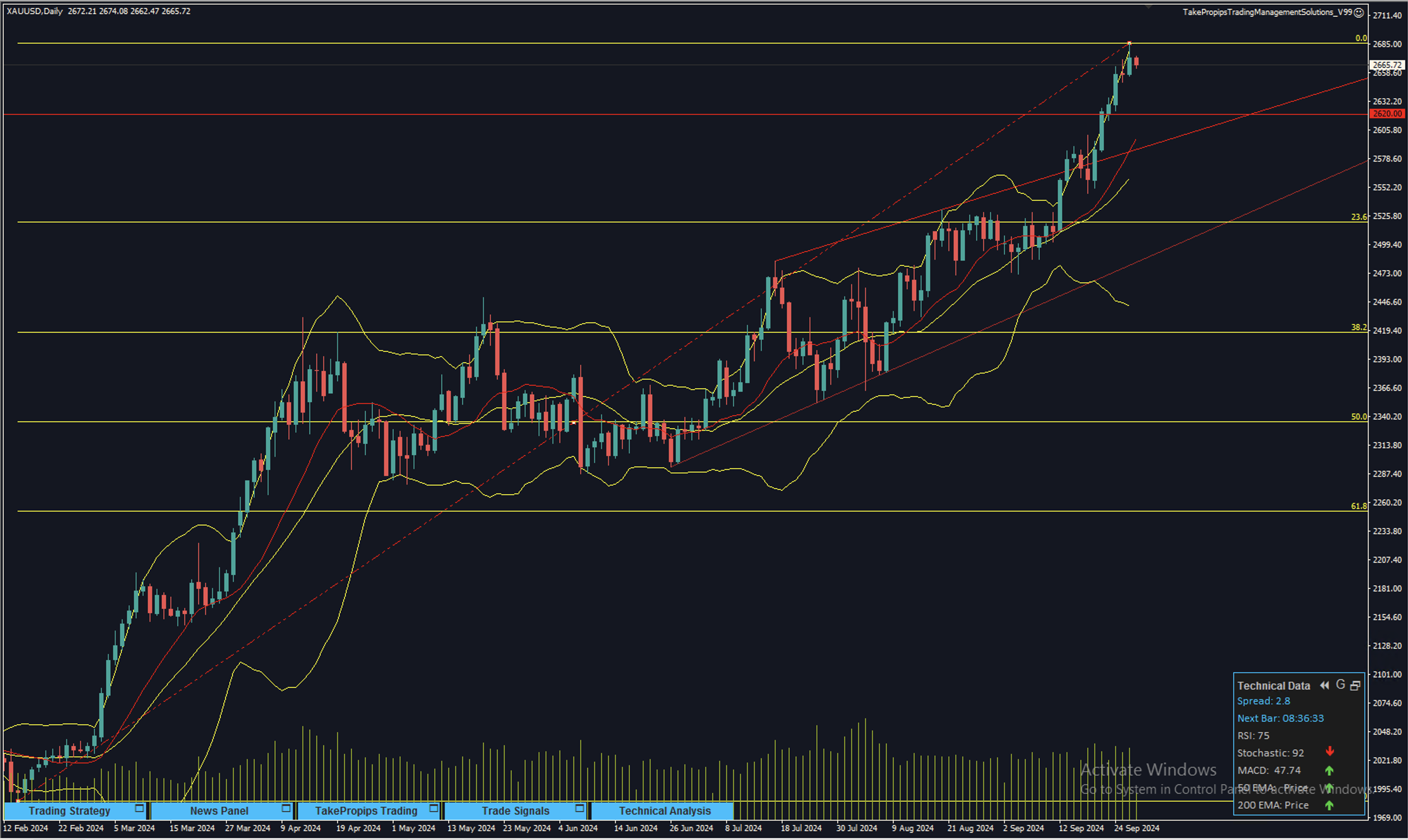This screenshot has height=840, width=1408.
Task: Click the green MACD up arrow
Action: pyautogui.click(x=1329, y=771)
